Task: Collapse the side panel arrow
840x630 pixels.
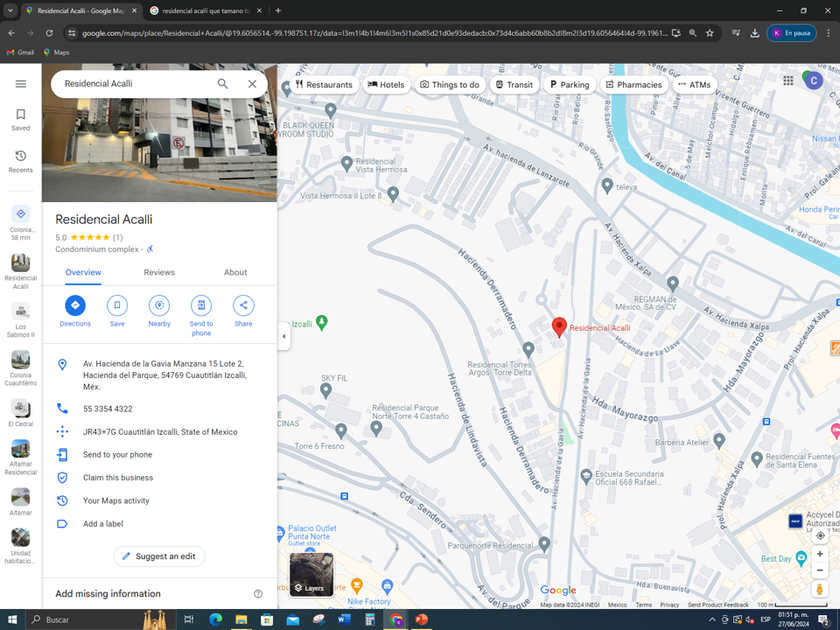Action: [283, 336]
